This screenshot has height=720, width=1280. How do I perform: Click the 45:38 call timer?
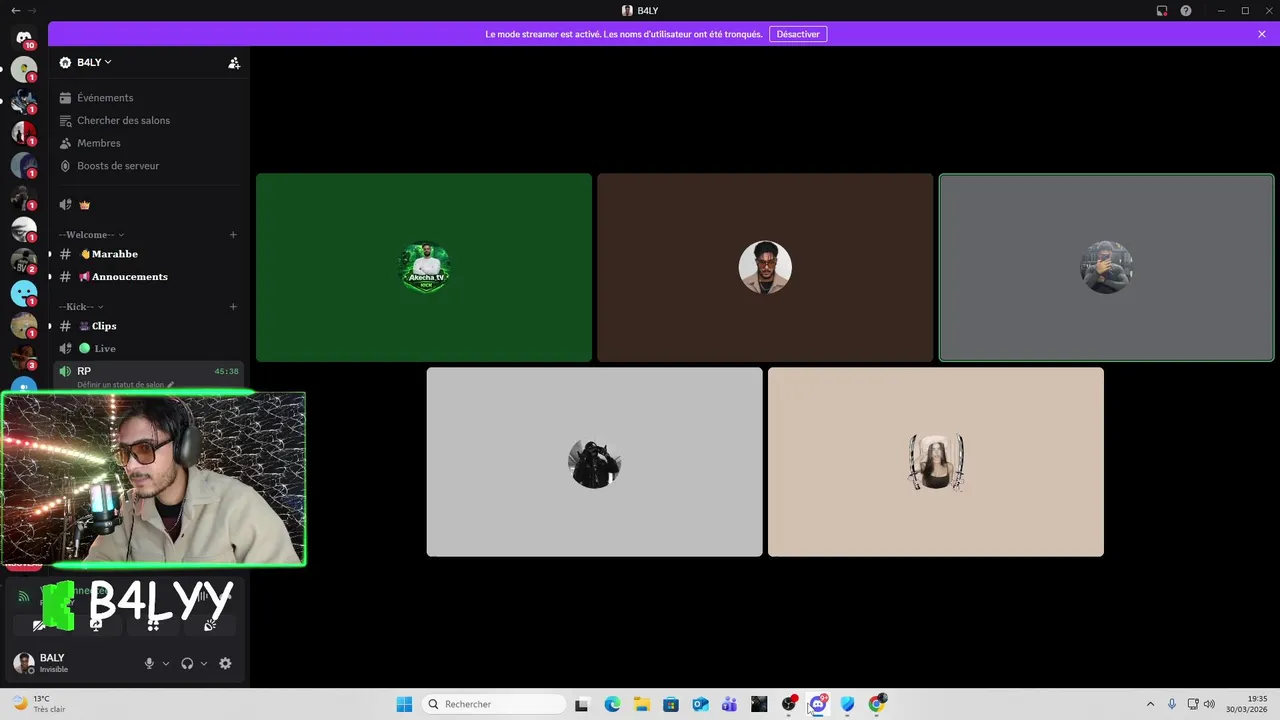point(226,371)
